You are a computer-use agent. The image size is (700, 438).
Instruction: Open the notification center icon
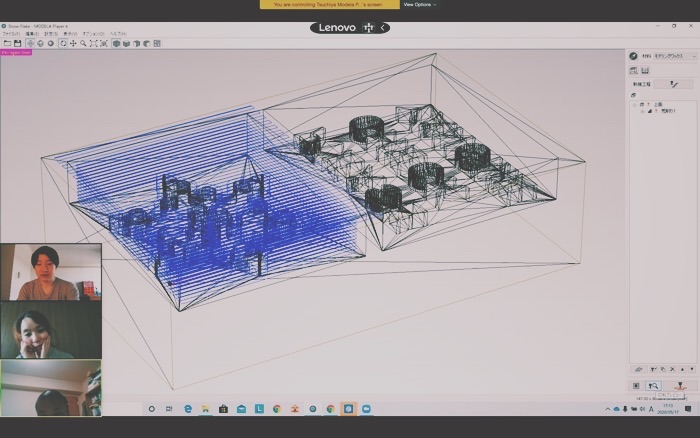click(x=688, y=409)
